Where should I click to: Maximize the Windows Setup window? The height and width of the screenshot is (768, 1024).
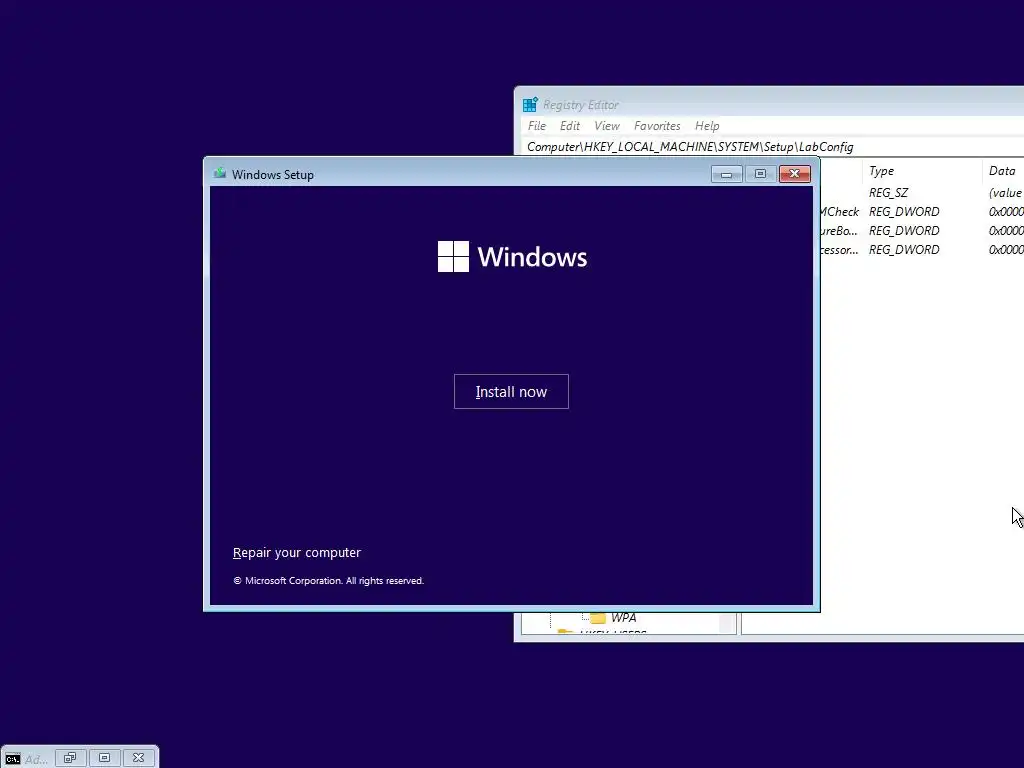tap(760, 174)
